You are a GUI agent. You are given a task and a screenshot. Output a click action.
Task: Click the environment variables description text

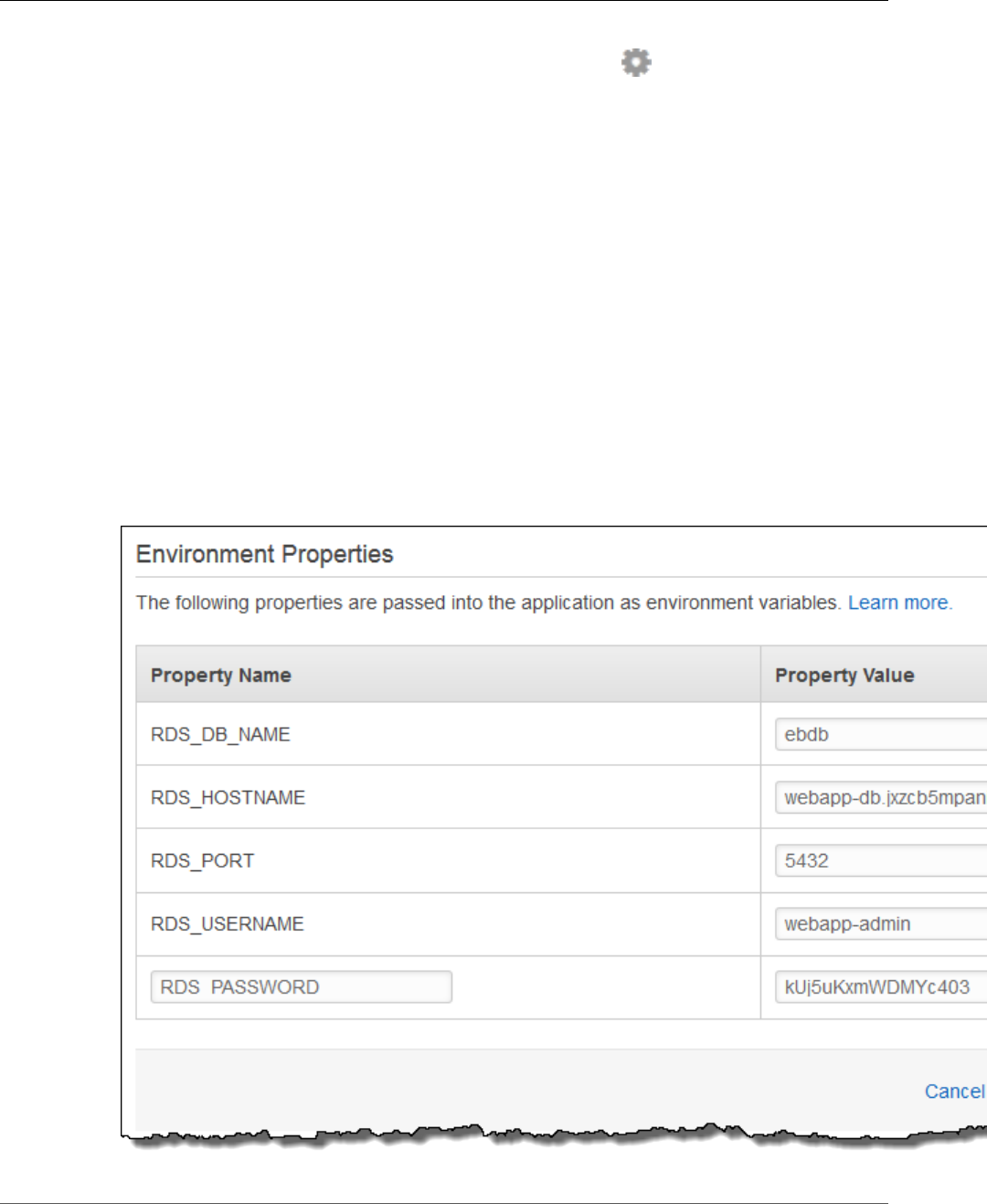coord(488,602)
